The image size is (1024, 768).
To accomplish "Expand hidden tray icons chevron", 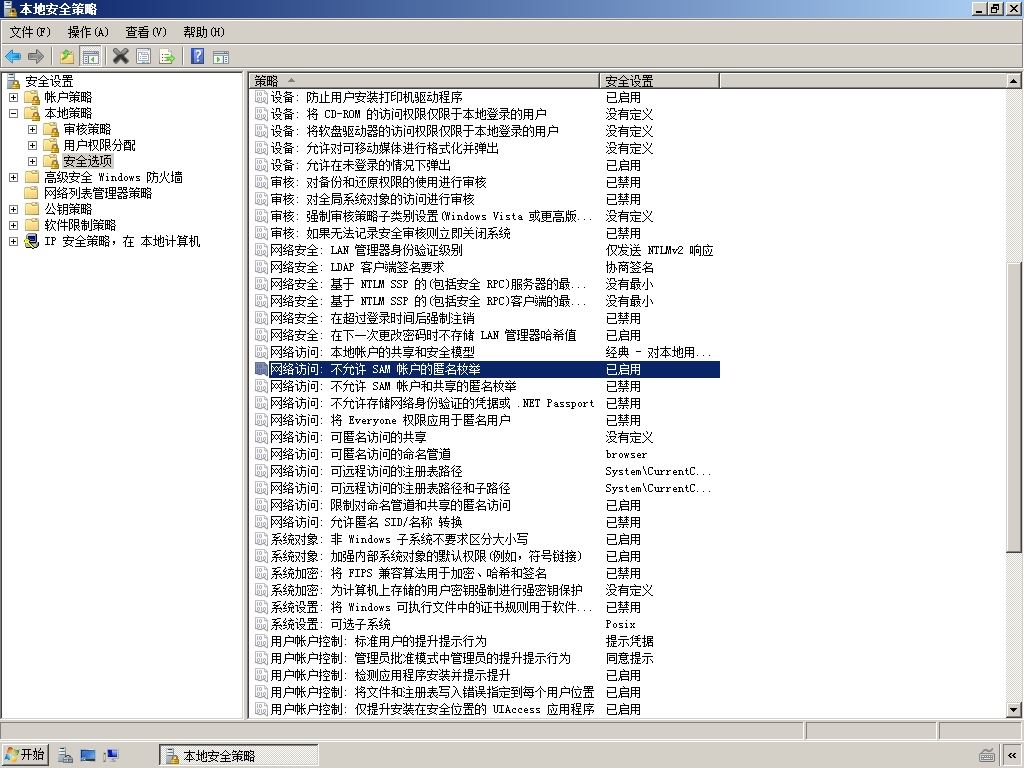I will tap(1012, 756).
